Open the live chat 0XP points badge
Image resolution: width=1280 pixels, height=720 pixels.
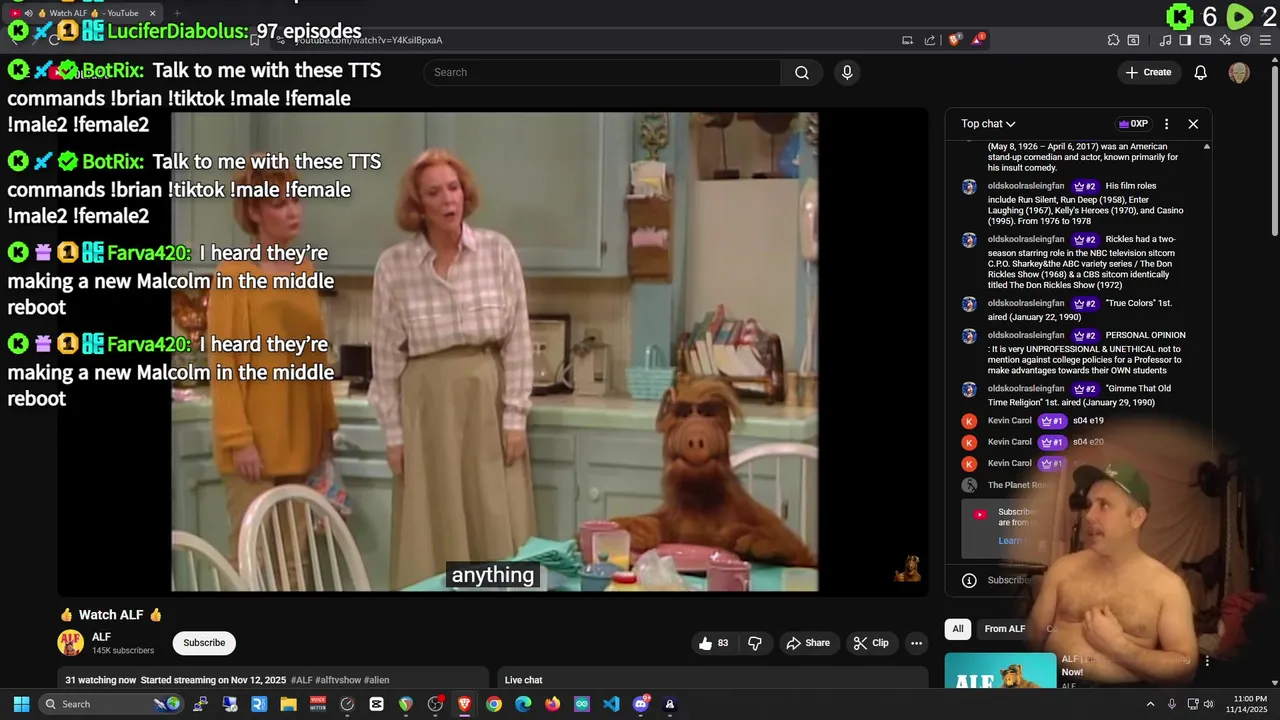(1133, 124)
